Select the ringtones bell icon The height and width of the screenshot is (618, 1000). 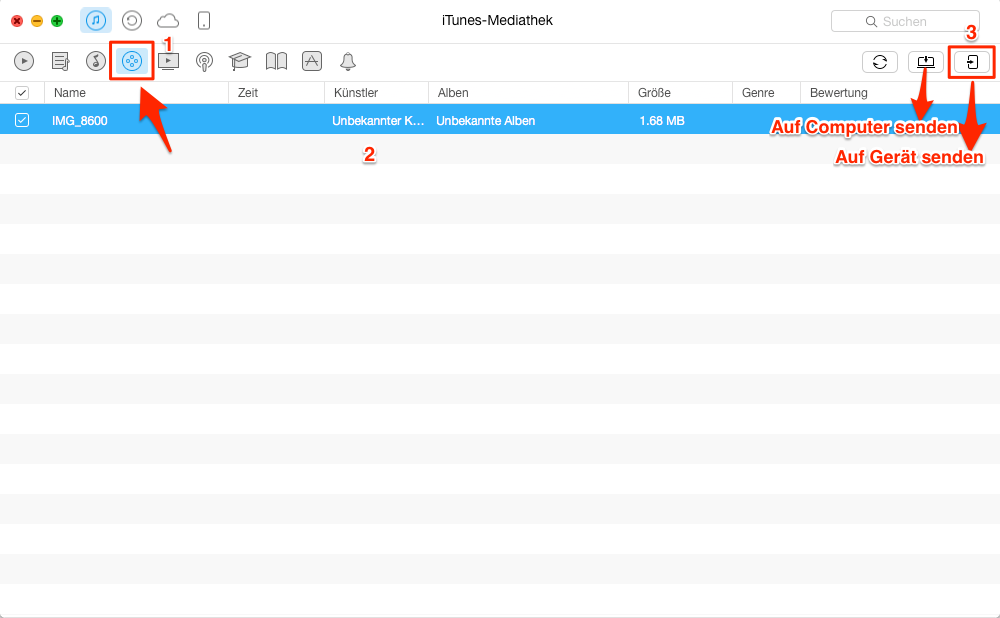(x=348, y=61)
